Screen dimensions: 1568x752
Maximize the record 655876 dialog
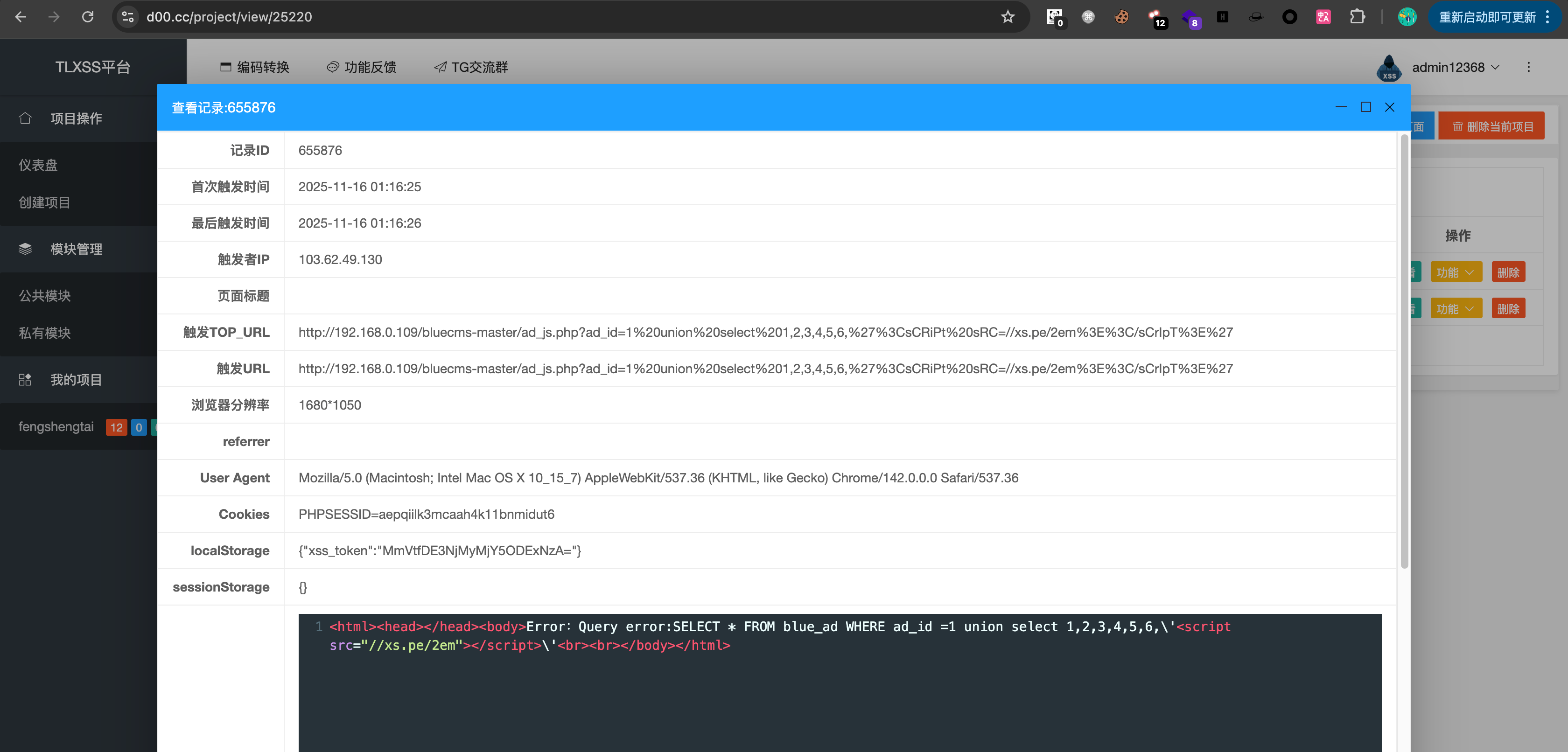tap(1365, 107)
